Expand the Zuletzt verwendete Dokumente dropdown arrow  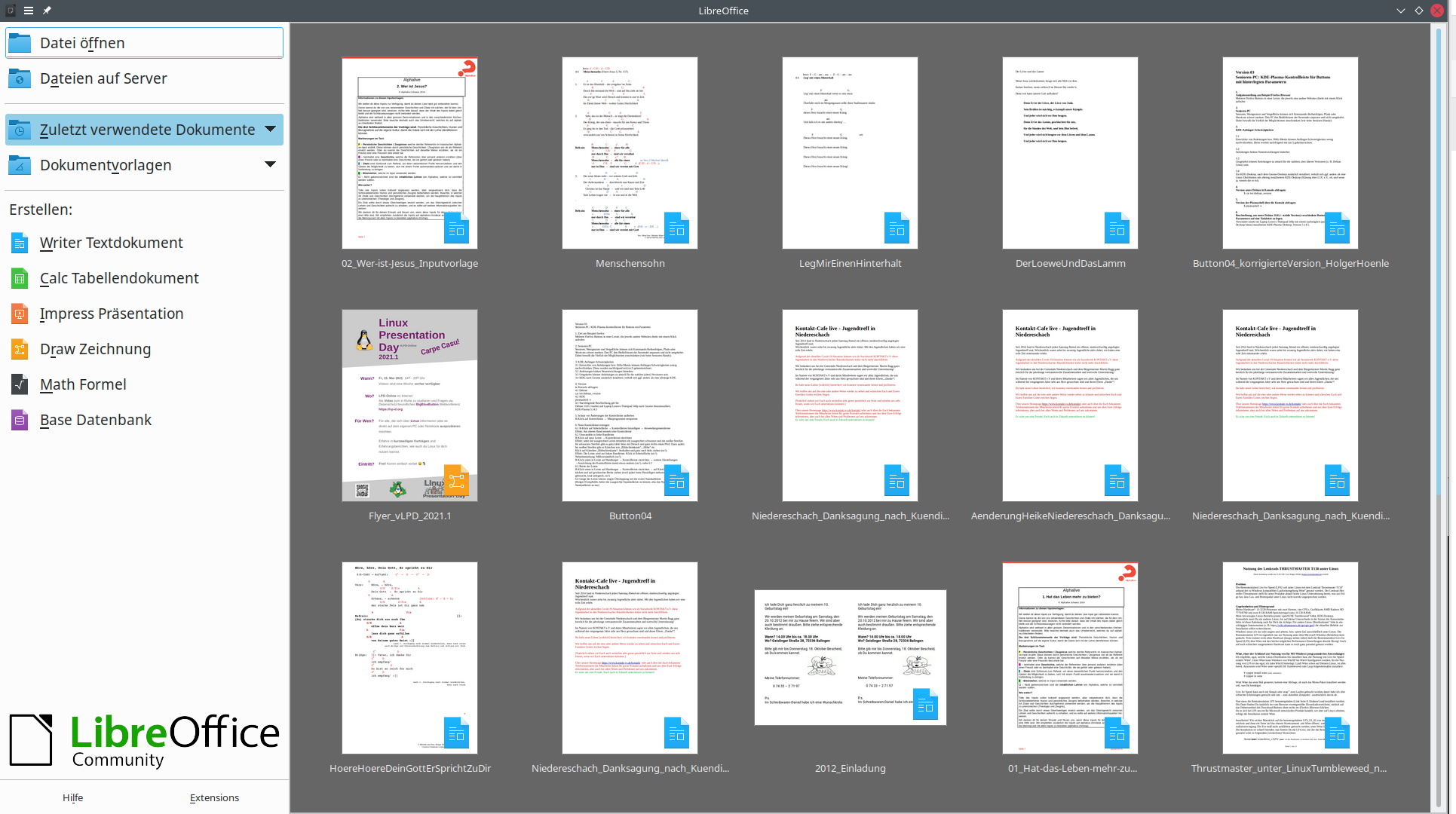[x=270, y=129]
